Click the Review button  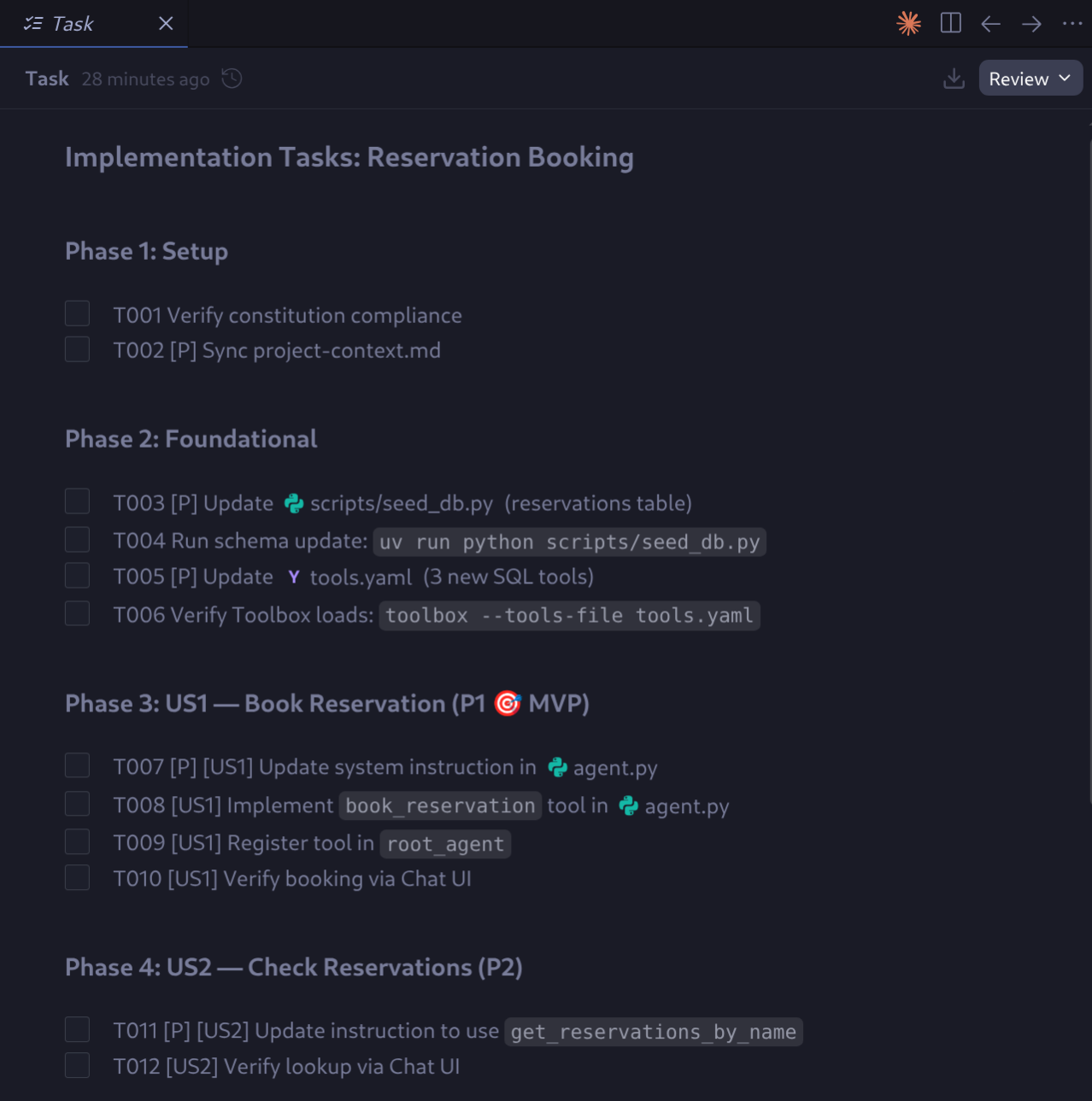click(1019, 78)
